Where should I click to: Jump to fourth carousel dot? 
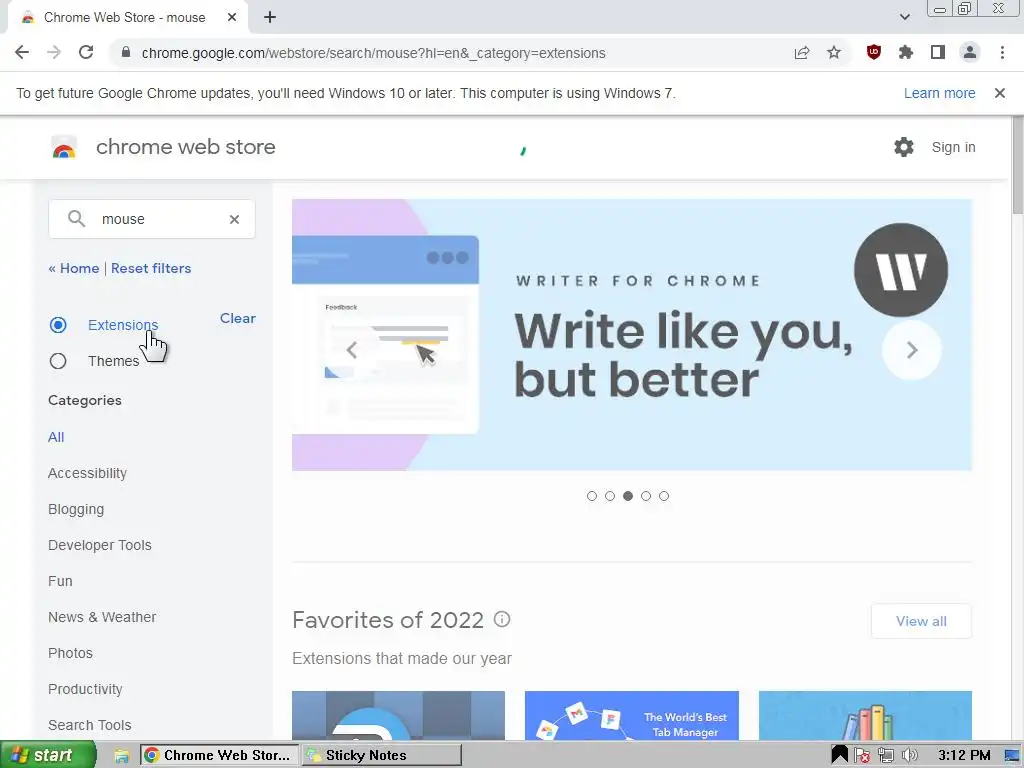tap(646, 496)
